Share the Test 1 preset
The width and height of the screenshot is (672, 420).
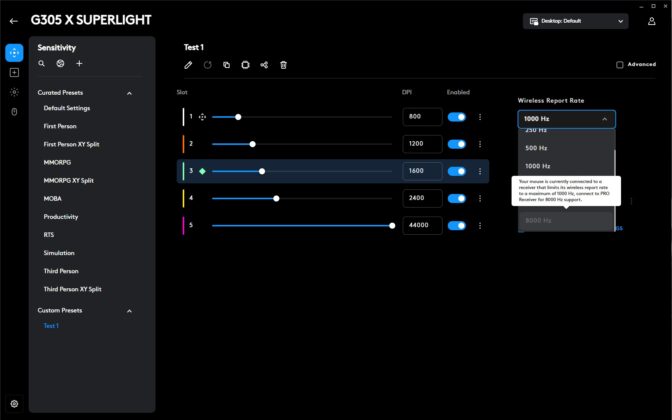(264, 65)
